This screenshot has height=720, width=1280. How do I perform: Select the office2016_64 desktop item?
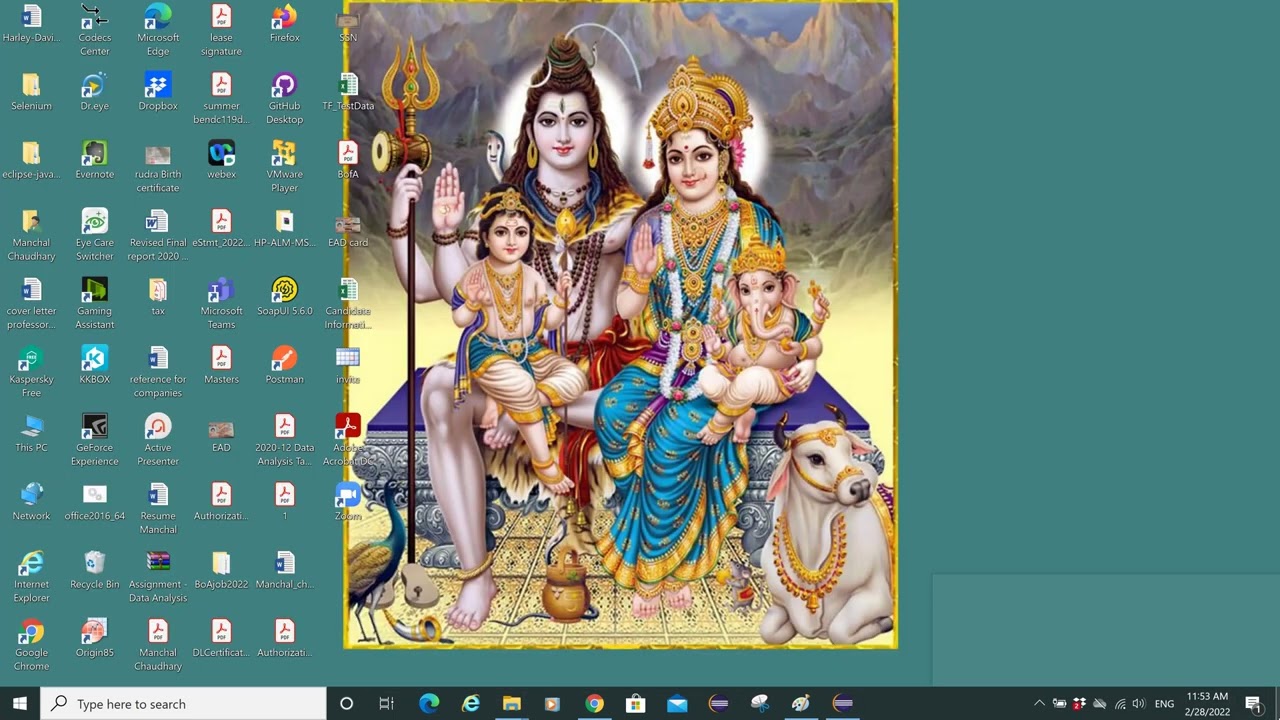click(95, 502)
